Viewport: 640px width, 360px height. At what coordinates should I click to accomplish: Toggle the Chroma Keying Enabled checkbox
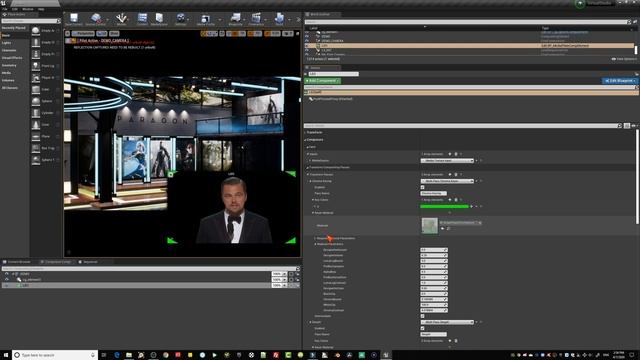tap(422, 187)
